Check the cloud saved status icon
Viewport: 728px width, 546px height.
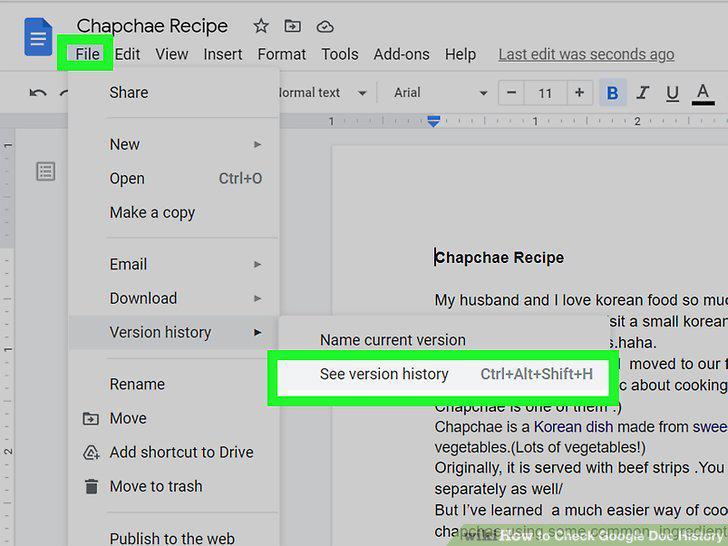[x=325, y=26]
